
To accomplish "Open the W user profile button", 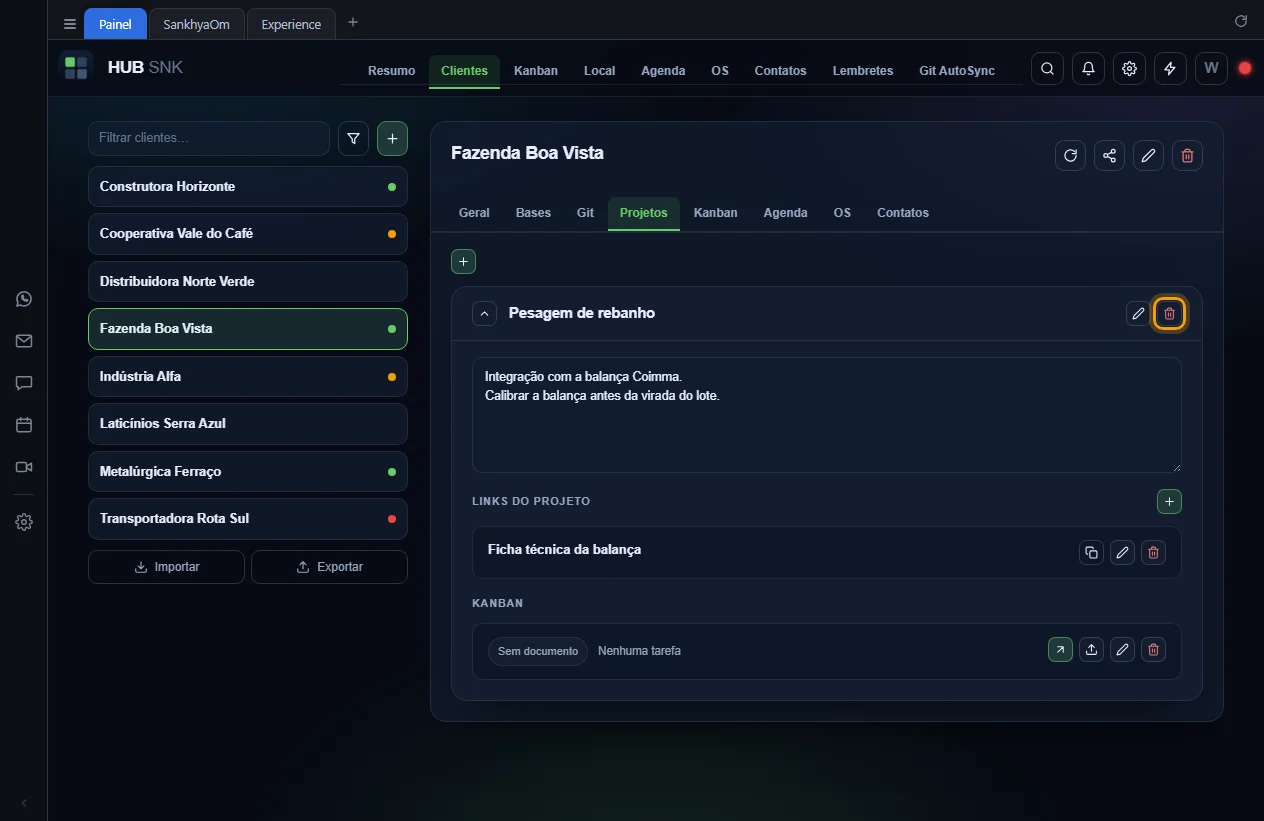I will click(x=1211, y=68).
